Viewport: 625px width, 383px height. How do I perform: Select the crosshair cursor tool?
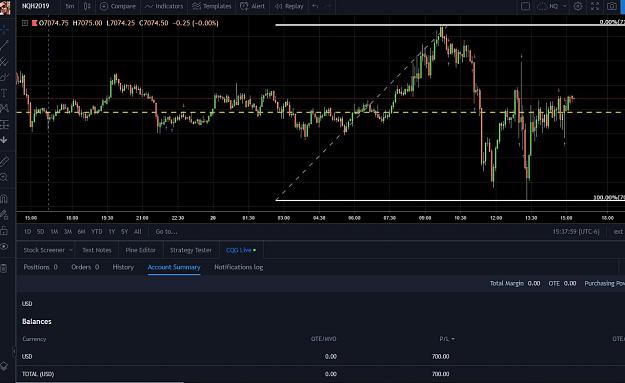pyautogui.click(x=4, y=29)
